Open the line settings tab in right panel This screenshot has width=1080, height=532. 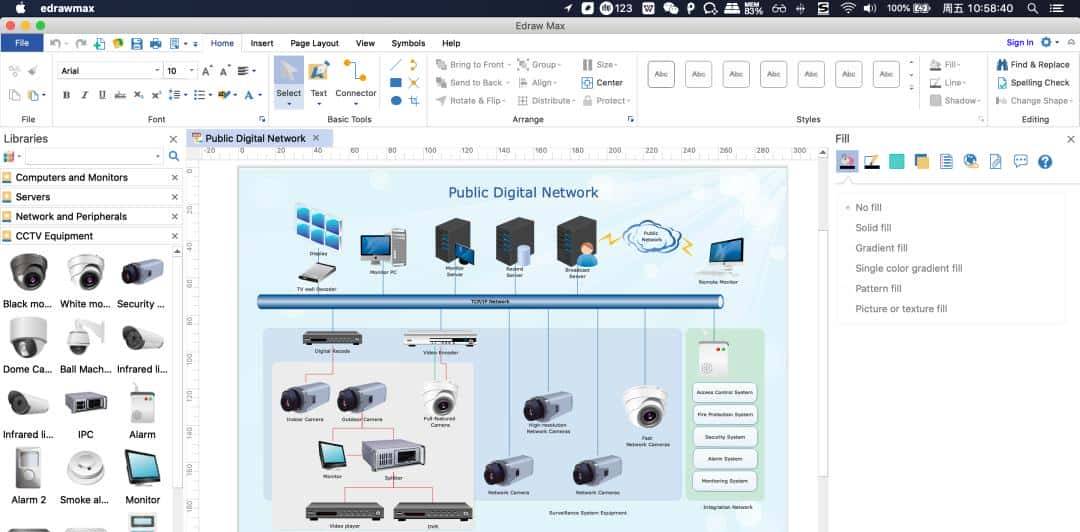coord(872,162)
